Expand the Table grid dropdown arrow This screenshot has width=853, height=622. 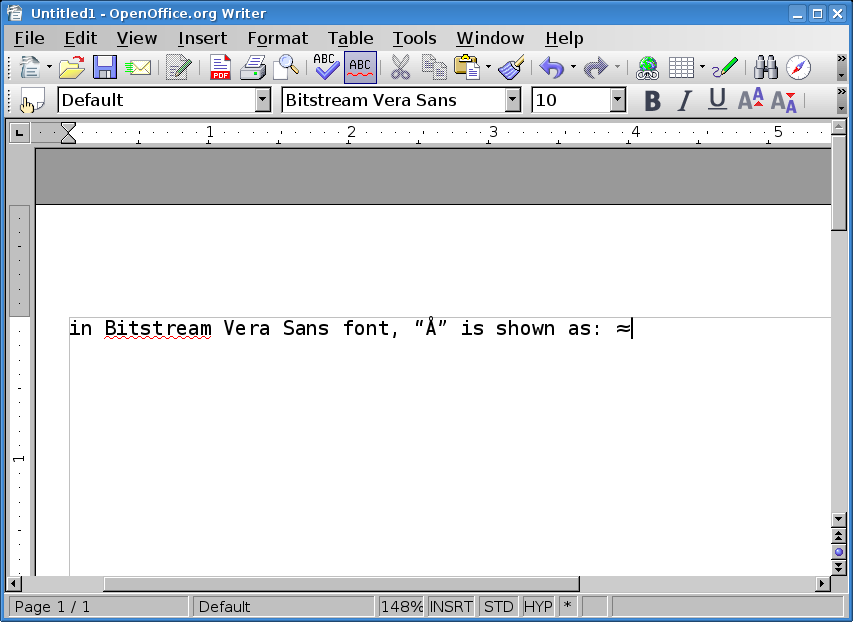(702, 67)
